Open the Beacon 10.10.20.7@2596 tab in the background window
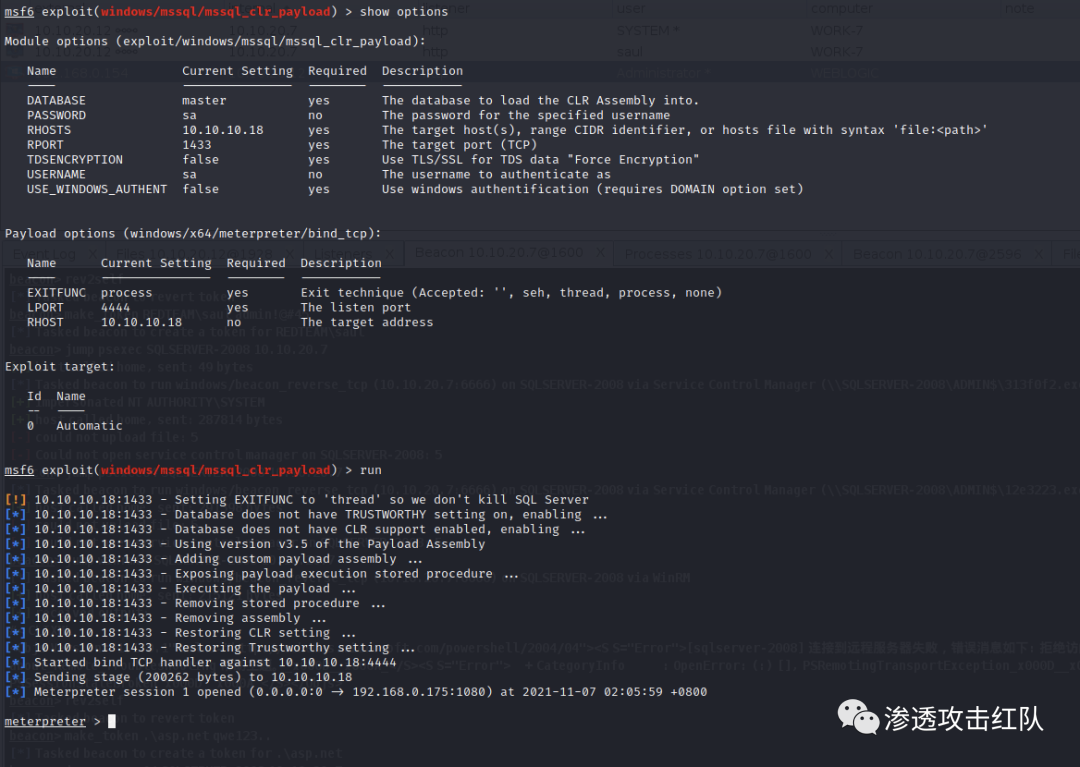This screenshot has height=767, width=1080. click(937, 254)
